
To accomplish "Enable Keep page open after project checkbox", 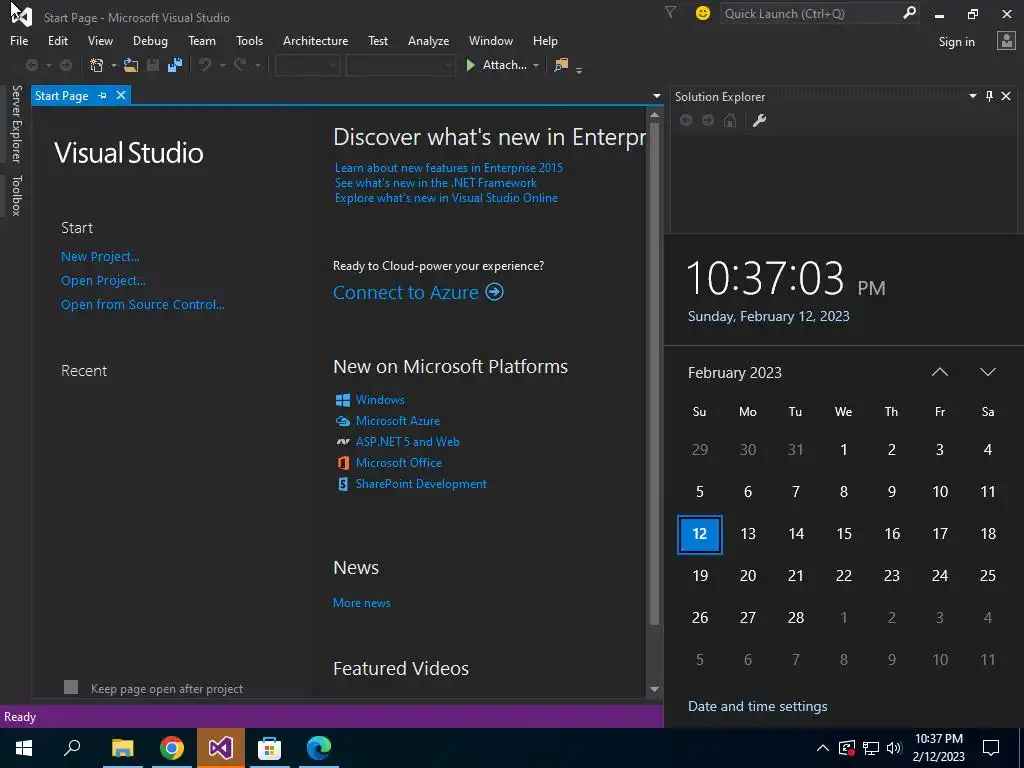I will (x=71, y=687).
